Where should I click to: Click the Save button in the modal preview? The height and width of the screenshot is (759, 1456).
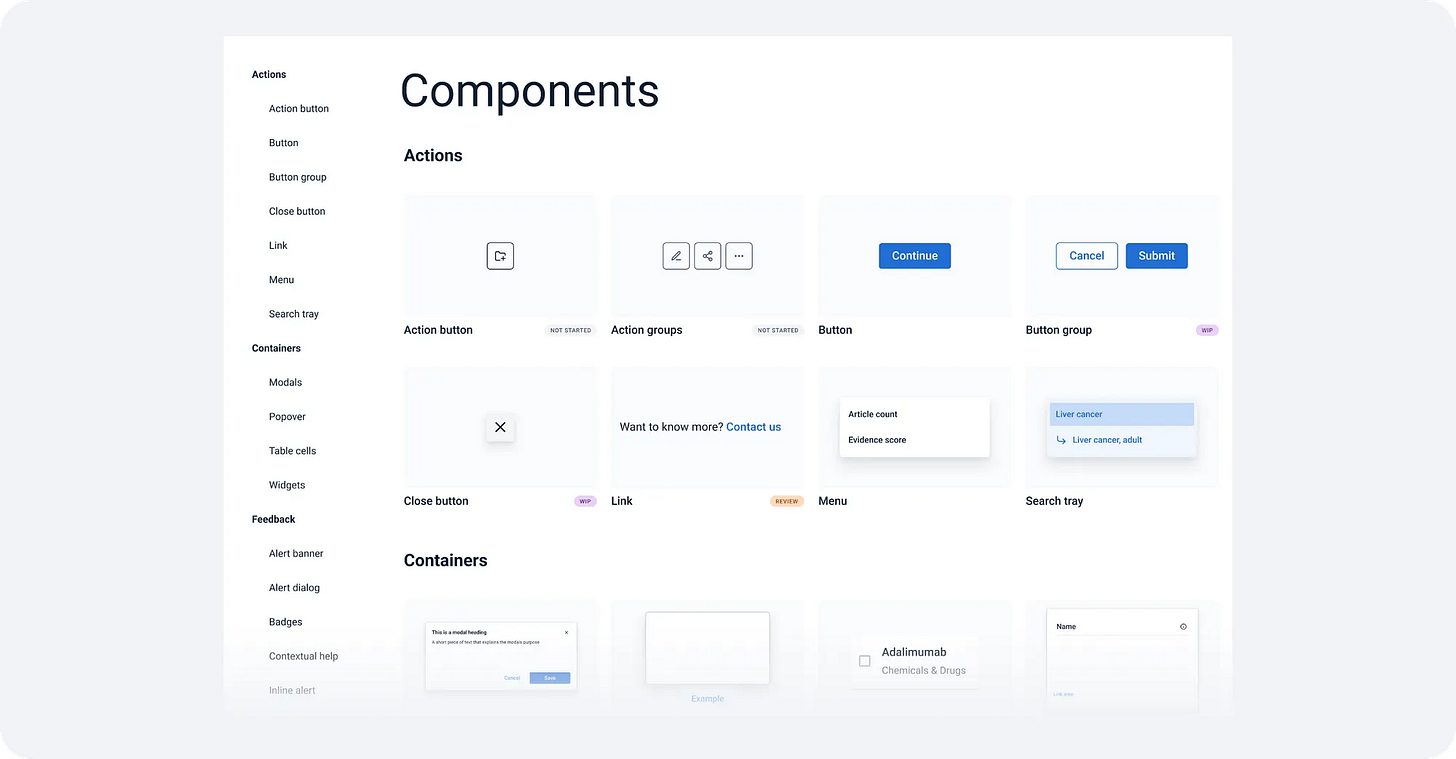pyautogui.click(x=550, y=678)
